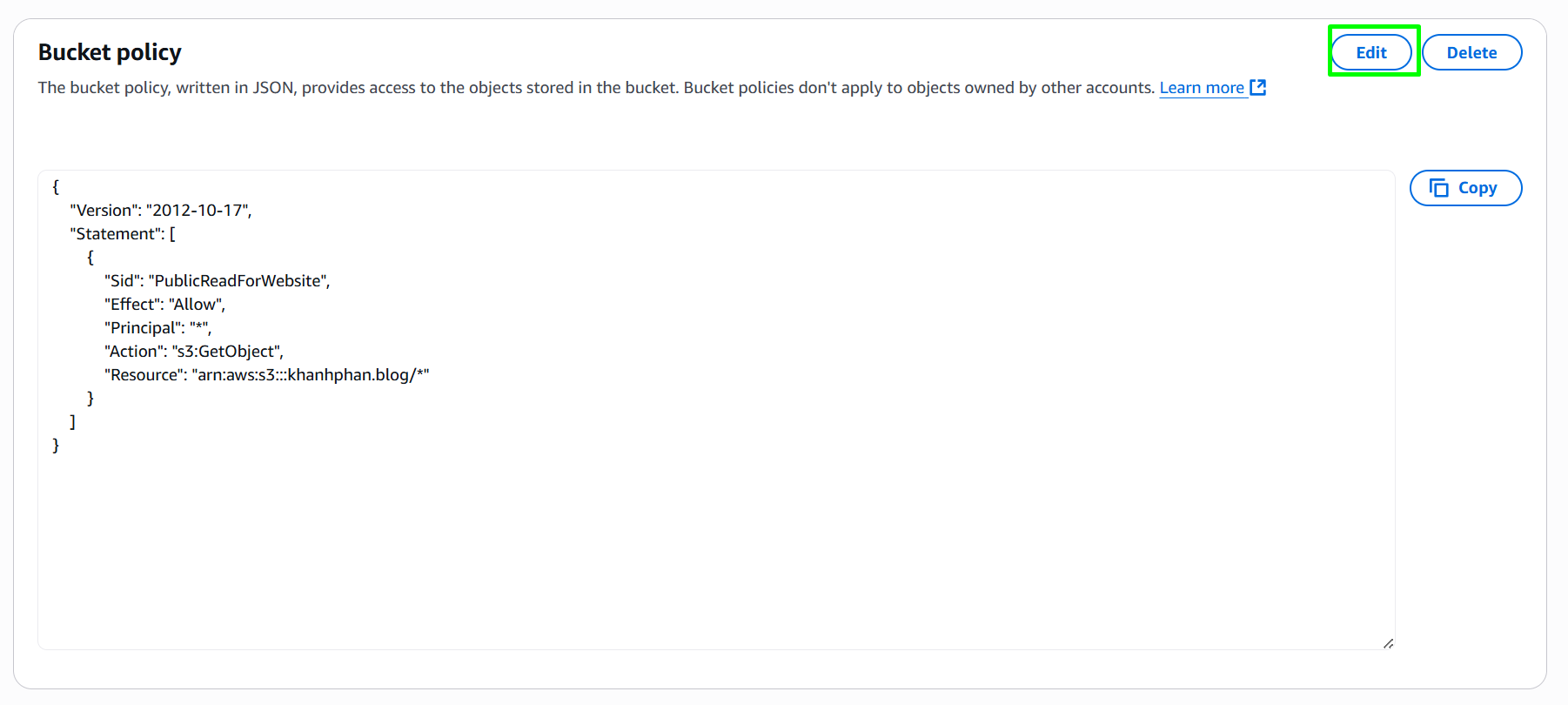1568x705 pixels.
Task: Click the closing square bracket of Statement
Action: pyautogui.click(x=72, y=422)
